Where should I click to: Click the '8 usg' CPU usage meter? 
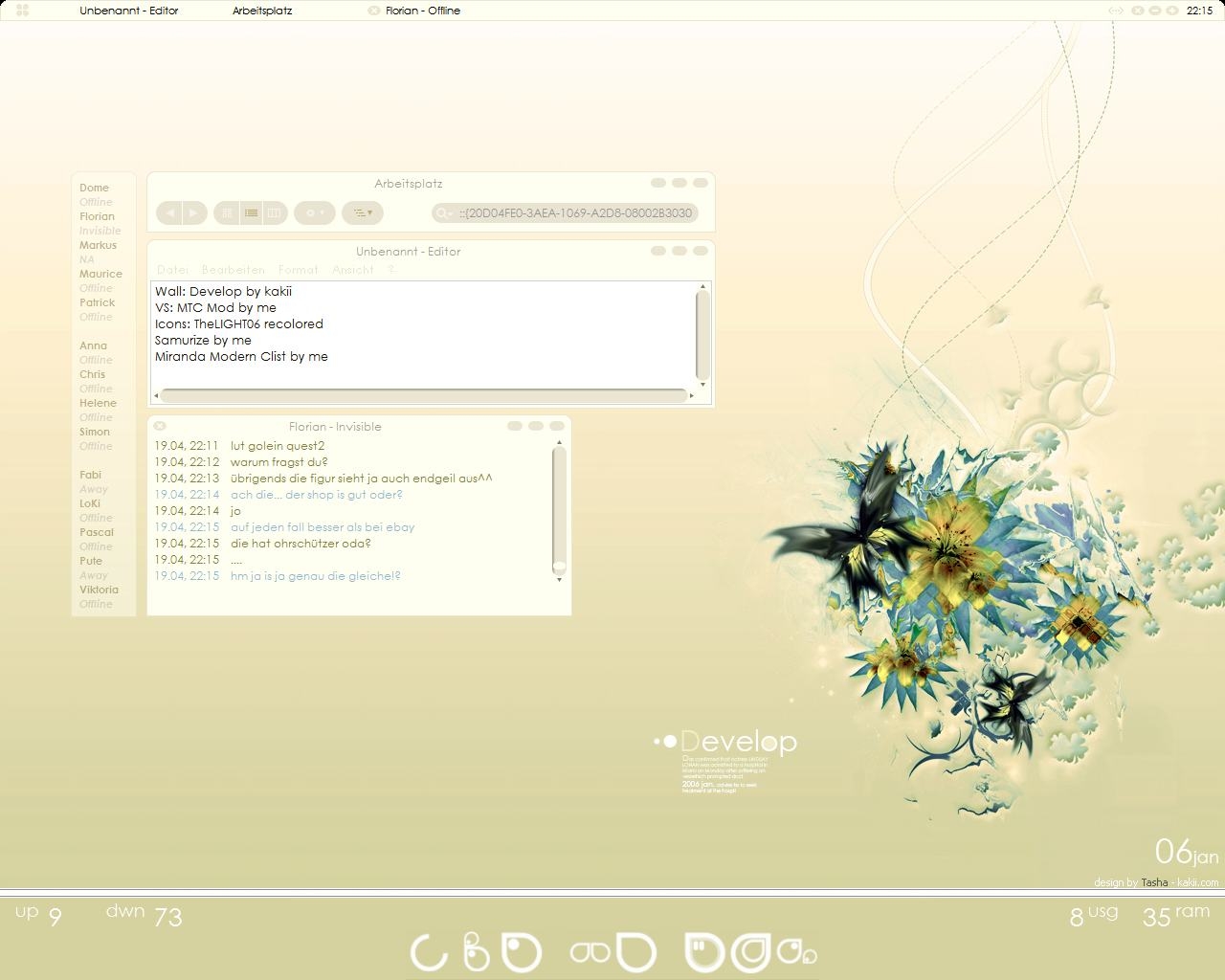click(1094, 915)
